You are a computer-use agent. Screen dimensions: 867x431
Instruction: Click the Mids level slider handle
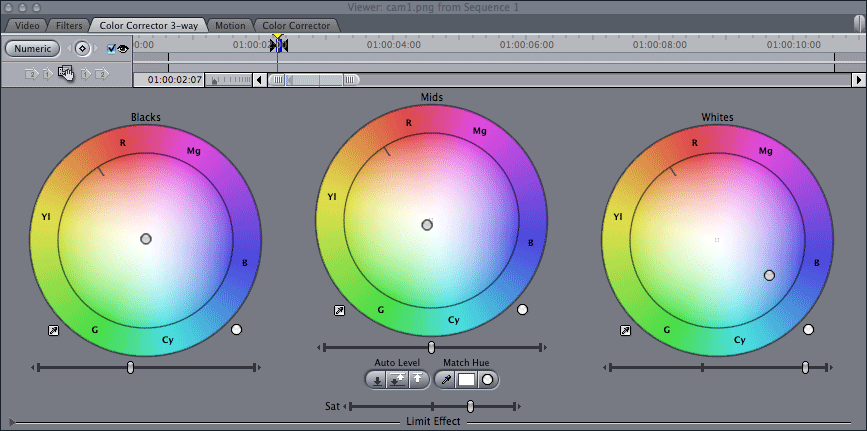click(431, 347)
